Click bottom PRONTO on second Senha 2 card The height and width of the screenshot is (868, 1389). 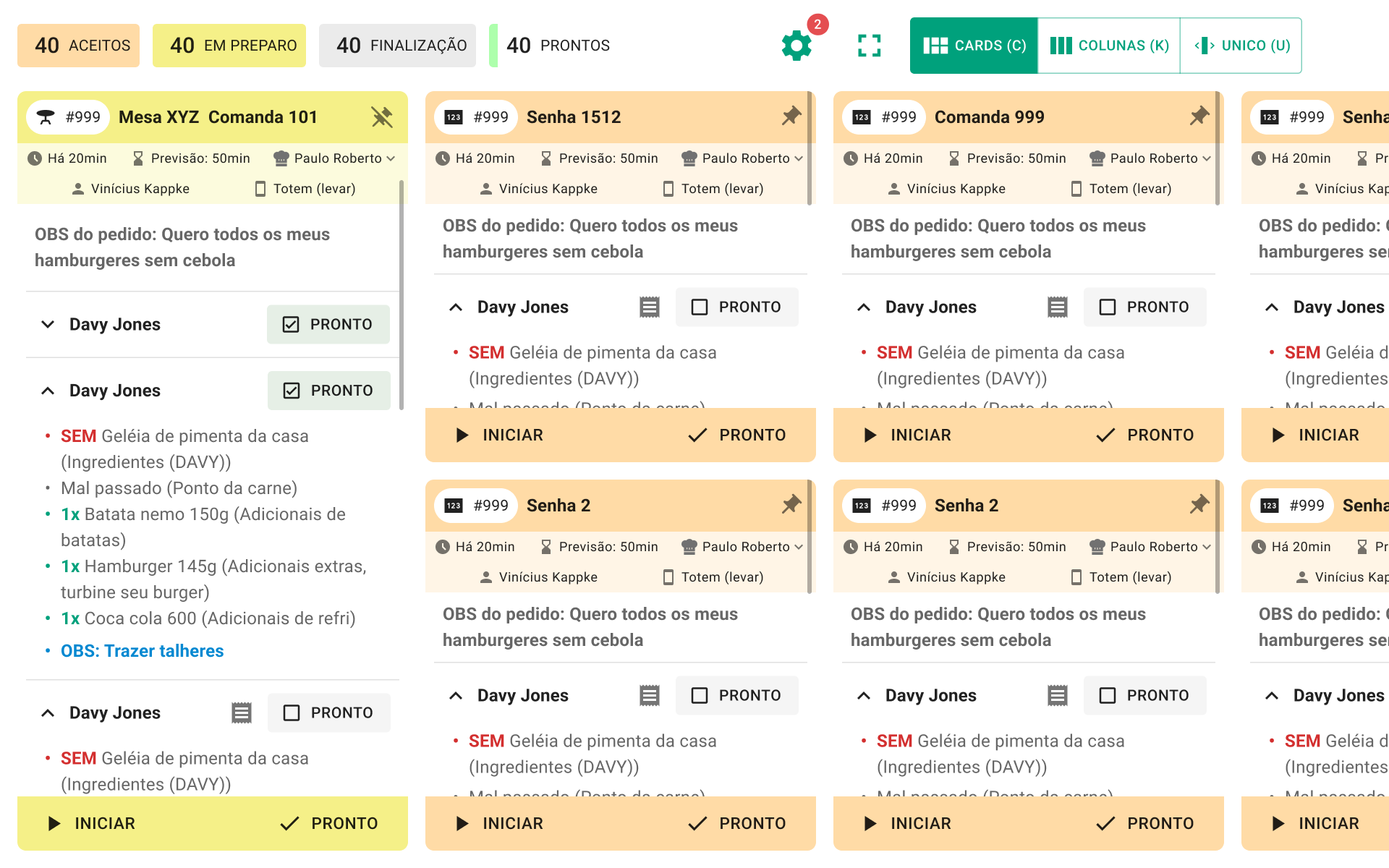(x=1144, y=824)
